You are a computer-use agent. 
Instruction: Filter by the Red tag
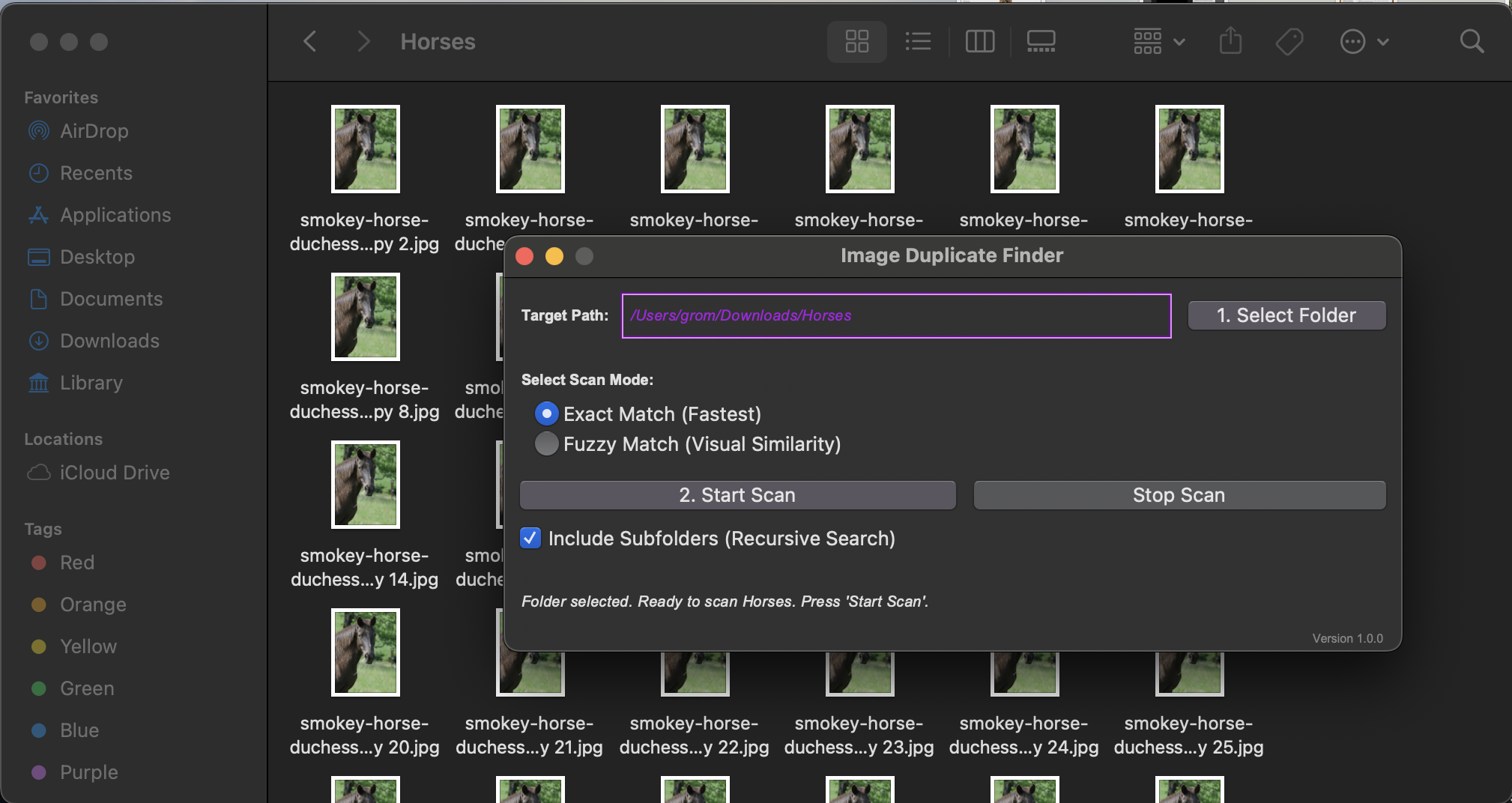coord(76,563)
